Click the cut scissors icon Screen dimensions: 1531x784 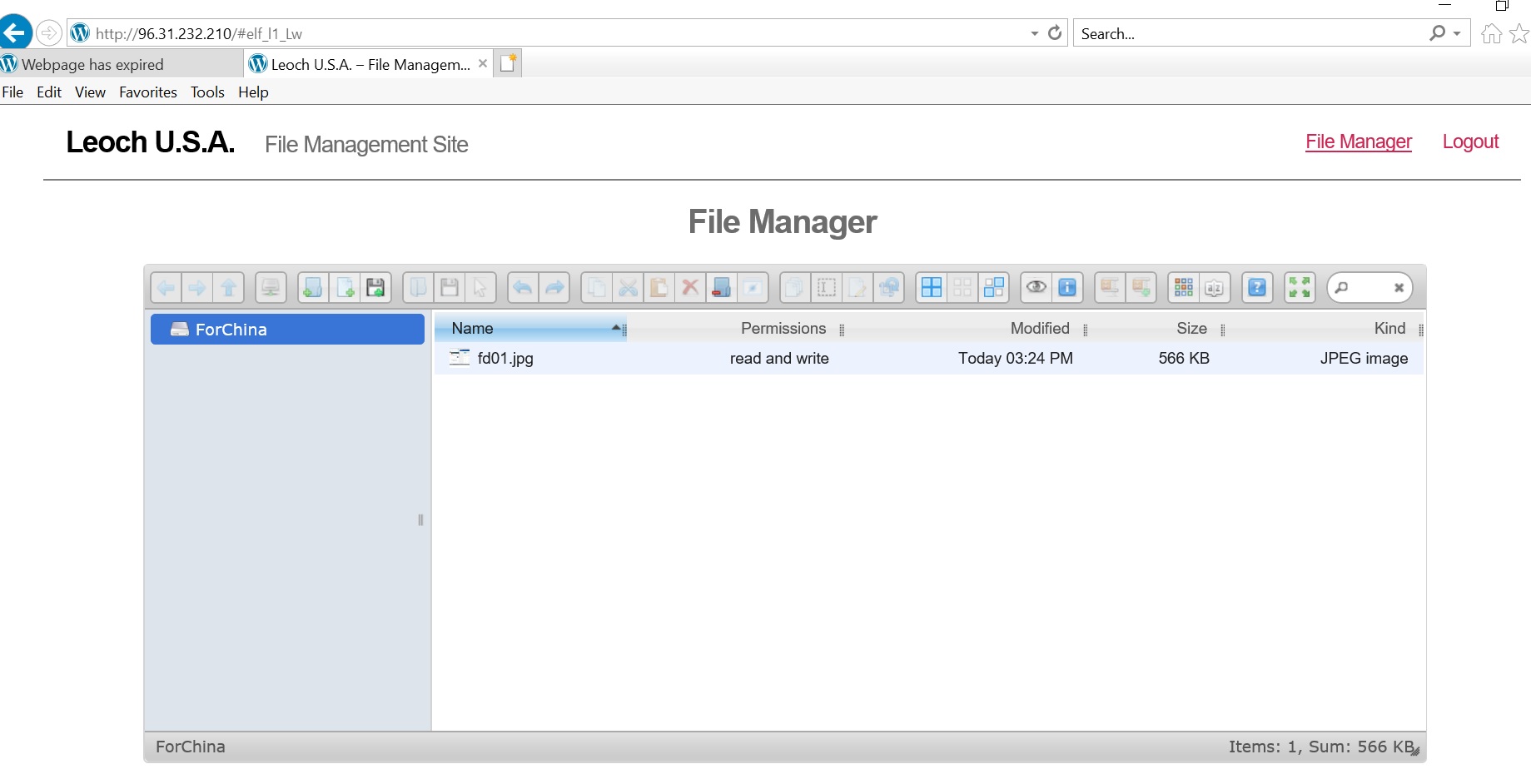point(628,288)
